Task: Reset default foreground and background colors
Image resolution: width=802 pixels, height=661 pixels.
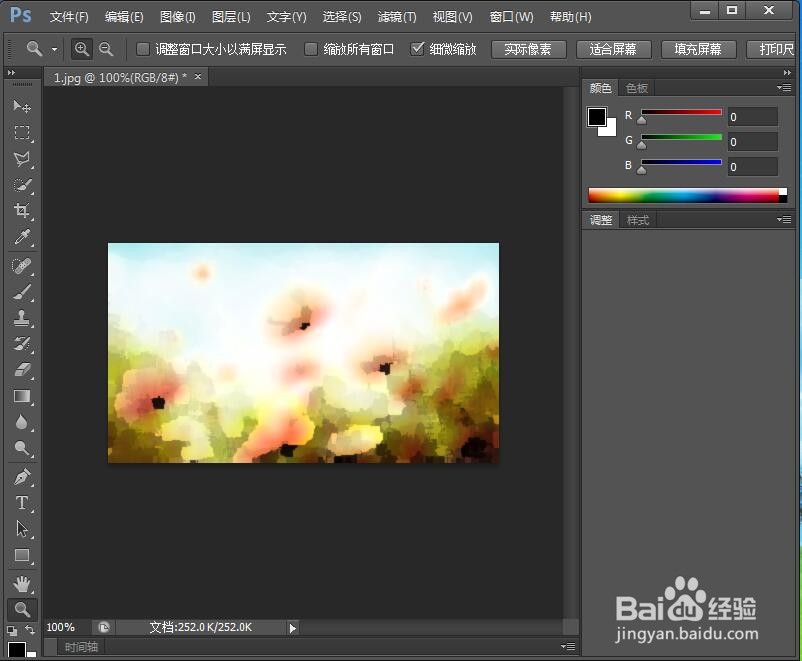Action: (x=11, y=630)
